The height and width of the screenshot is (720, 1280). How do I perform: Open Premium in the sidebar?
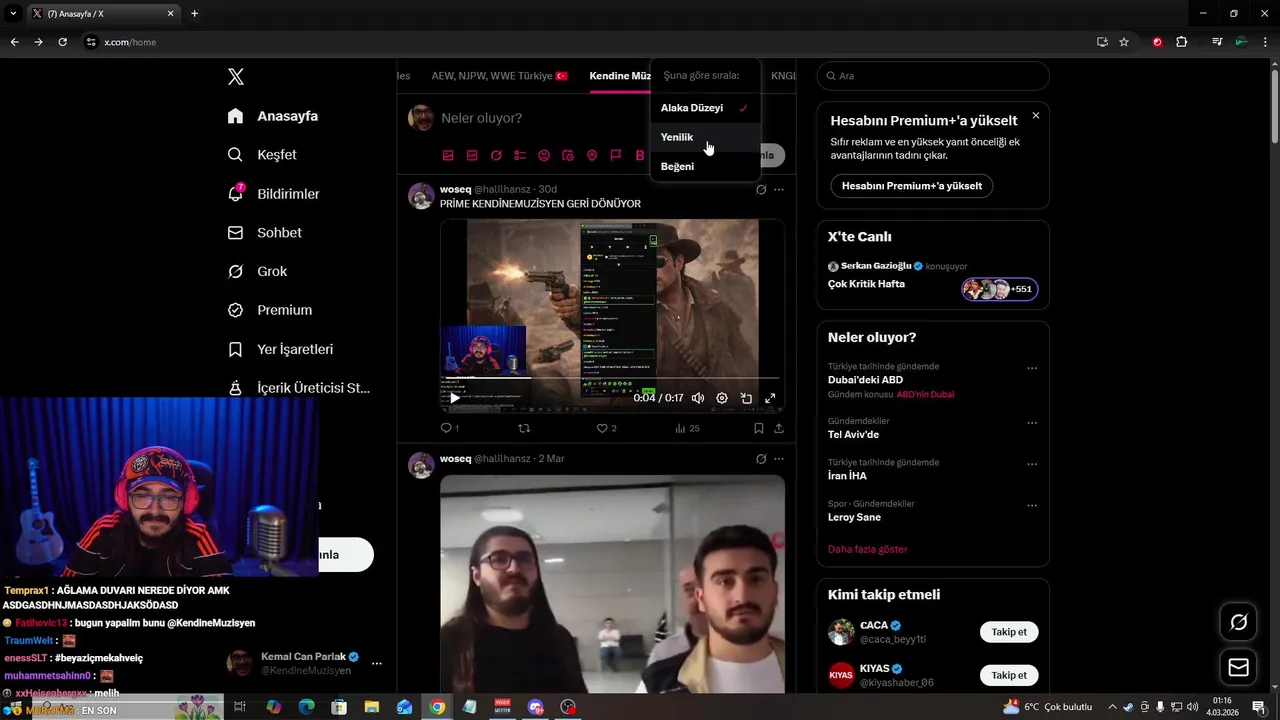[270, 310]
